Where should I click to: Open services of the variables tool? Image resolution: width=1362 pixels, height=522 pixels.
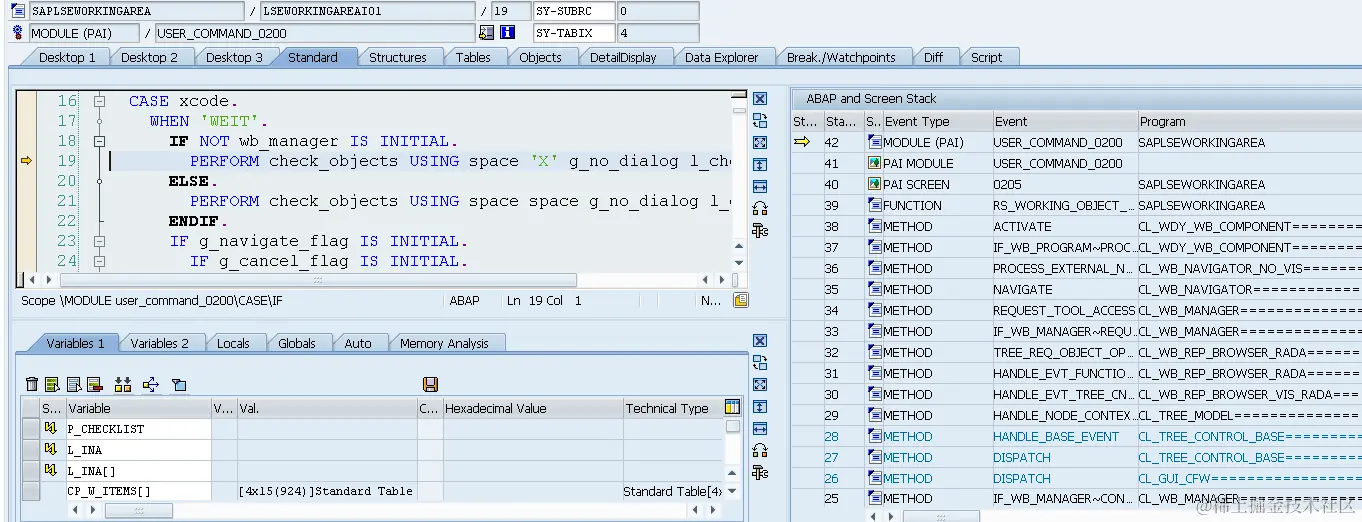coord(760,451)
